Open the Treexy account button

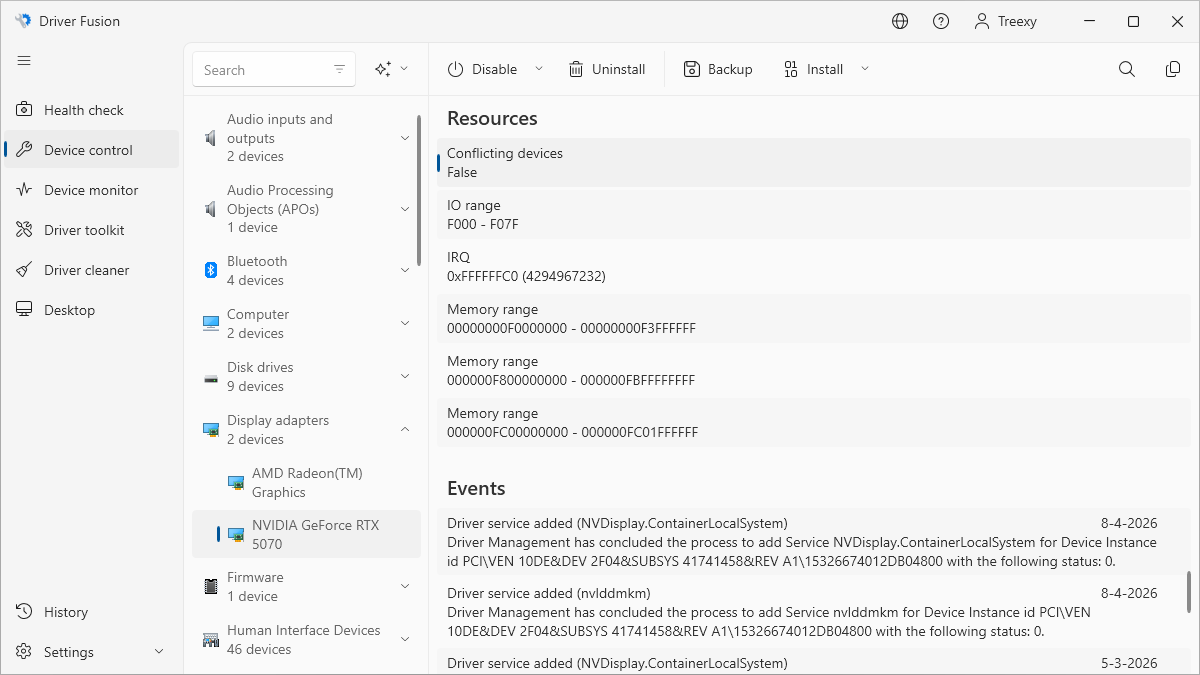tap(1005, 21)
